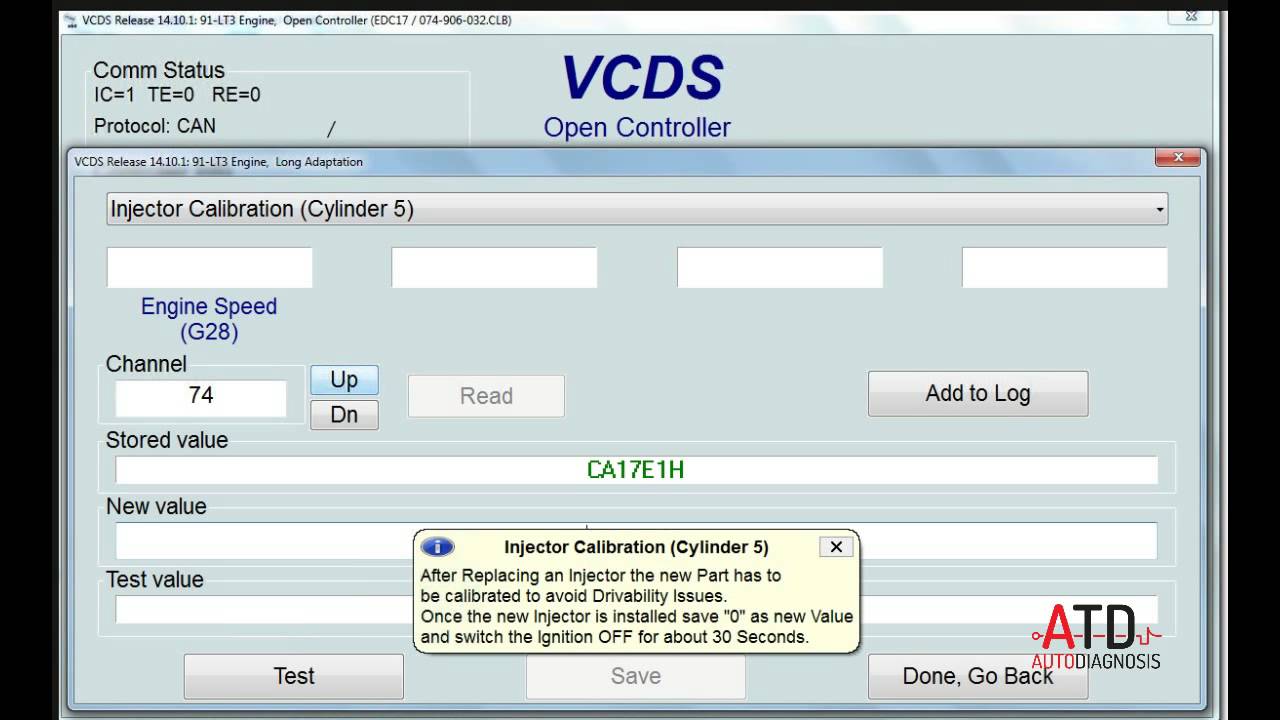This screenshot has height=720, width=1280.
Task: Click the Channel number field showing 74
Action: coord(201,396)
